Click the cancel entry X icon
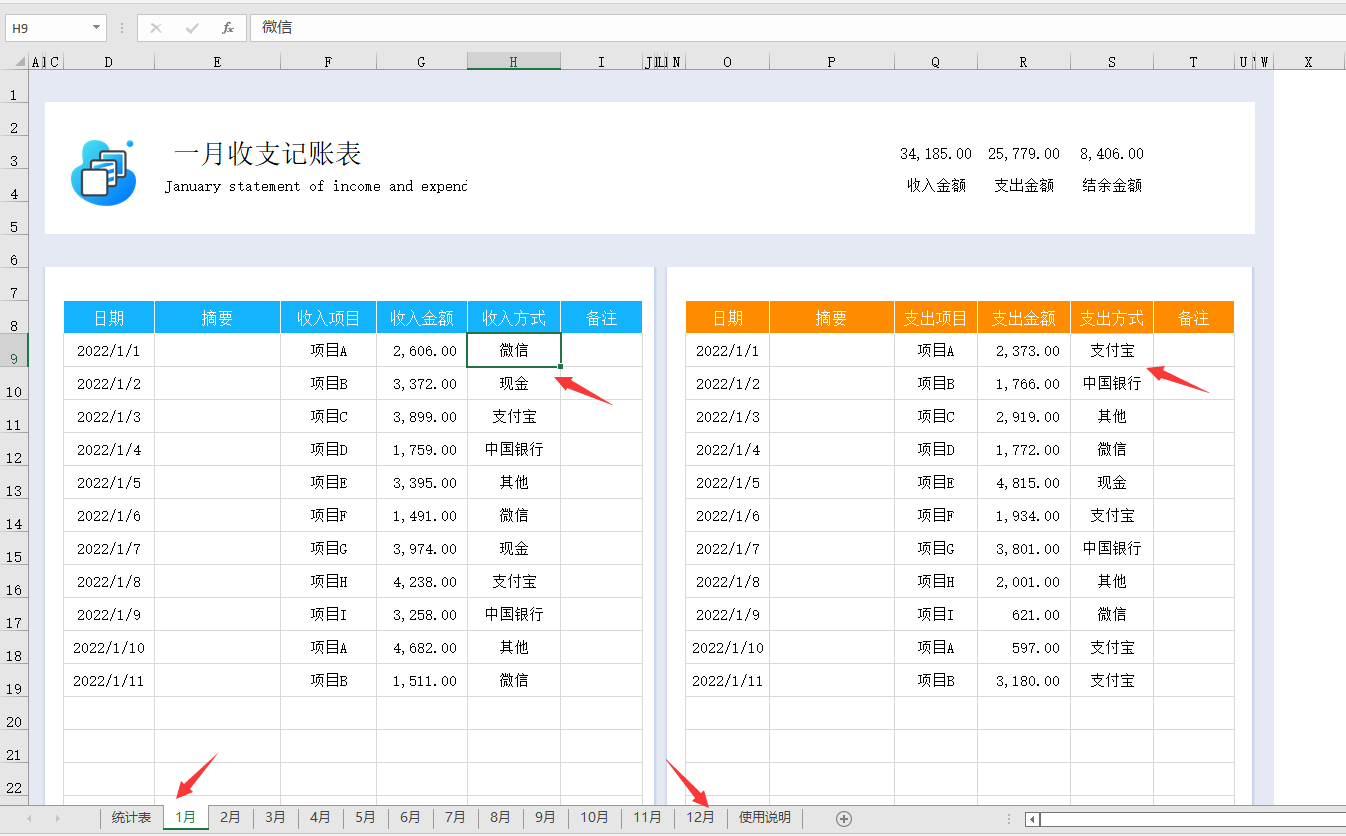Image resolution: width=1346 pixels, height=836 pixels. 156,28
